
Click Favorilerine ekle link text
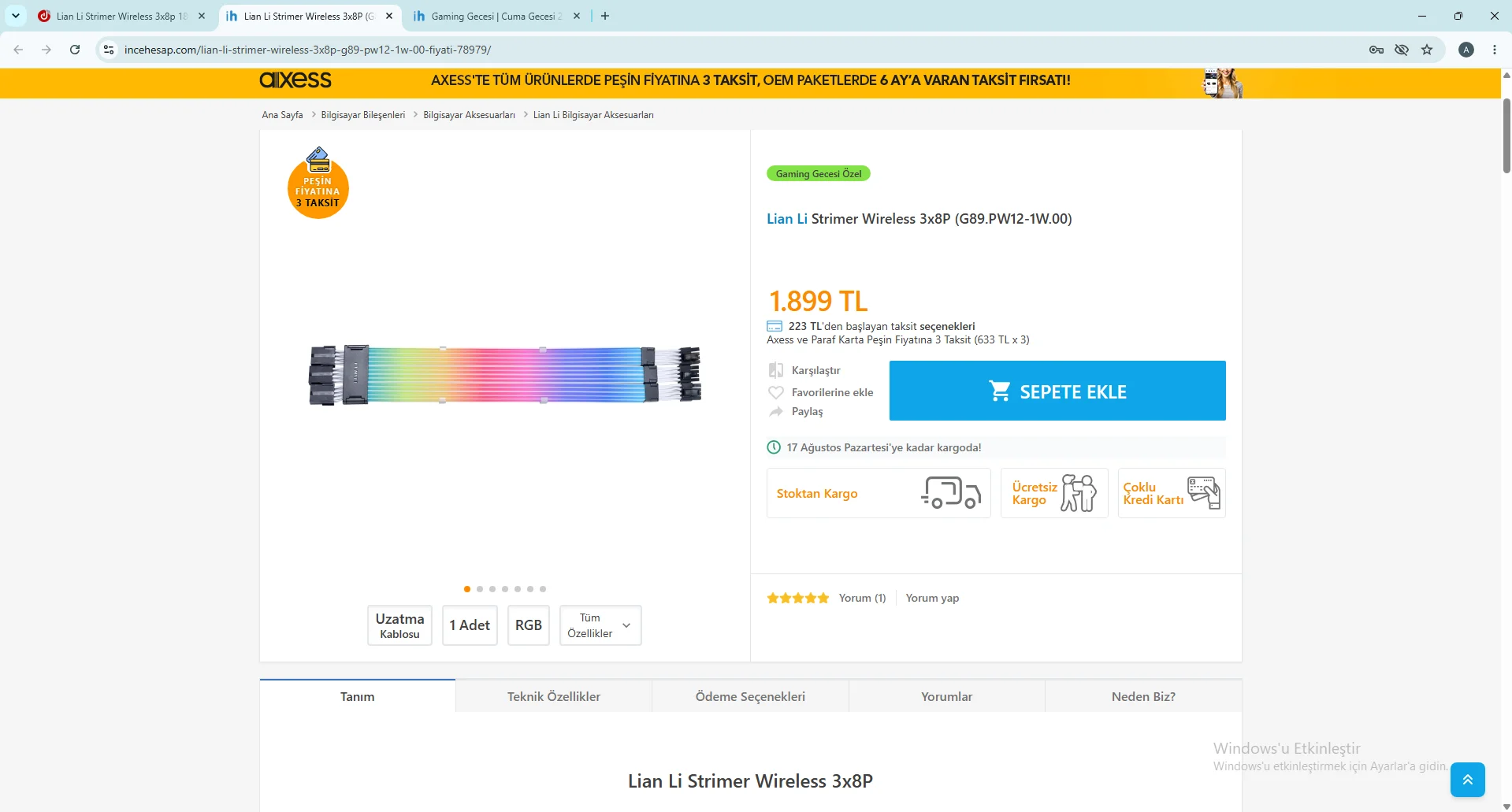click(833, 392)
